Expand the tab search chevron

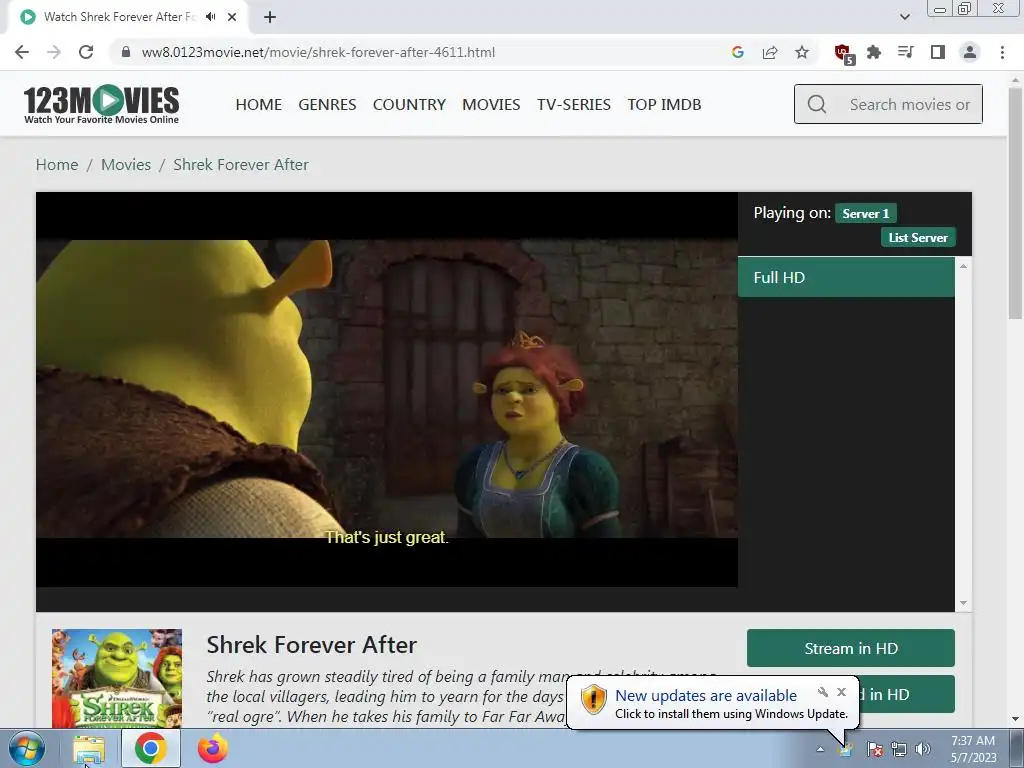coord(904,17)
